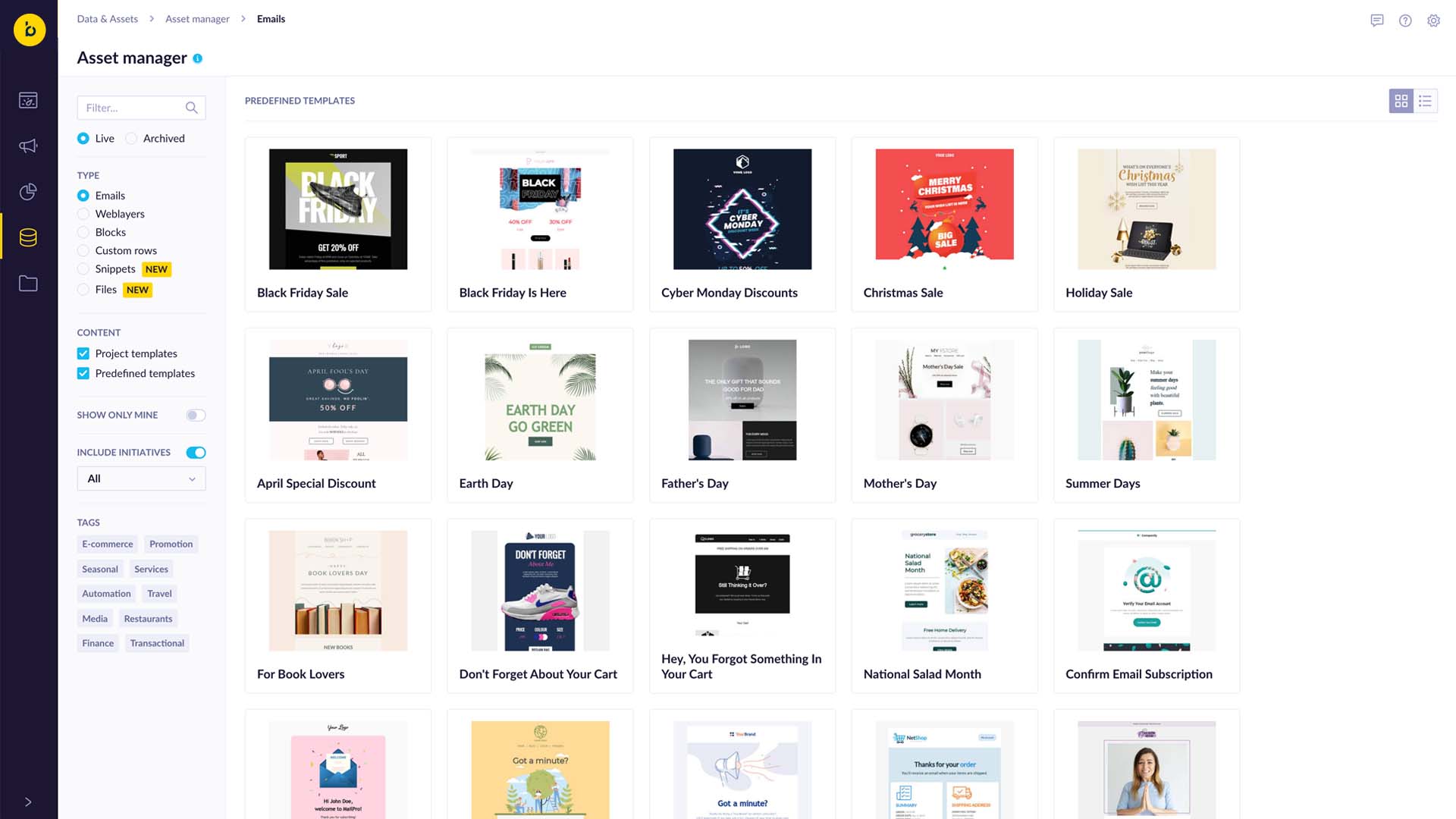Open the dashboard icon in the sidebar
Screen dimensions: 1456x819
click(x=28, y=100)
